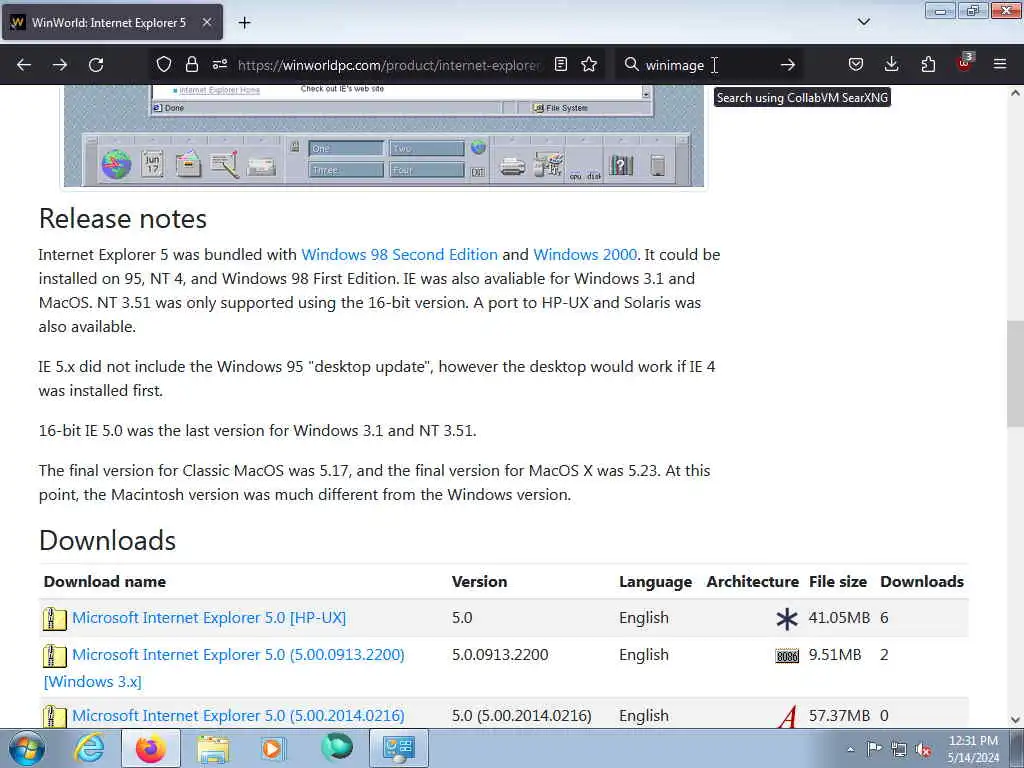Go back to the previous page

(24, 65)
